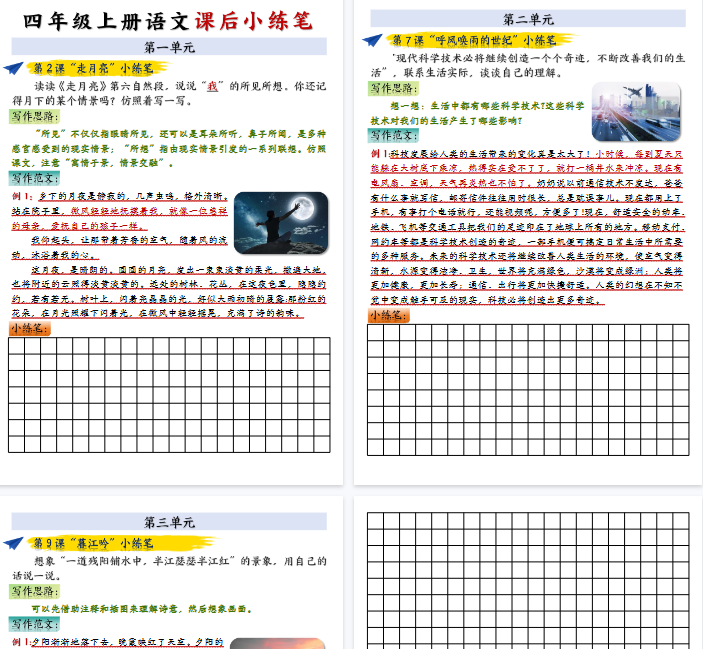Viewport: 703px width, 649px height.
Task: Click the 第二单元 section header bar
Action: [x=528, y=18]
